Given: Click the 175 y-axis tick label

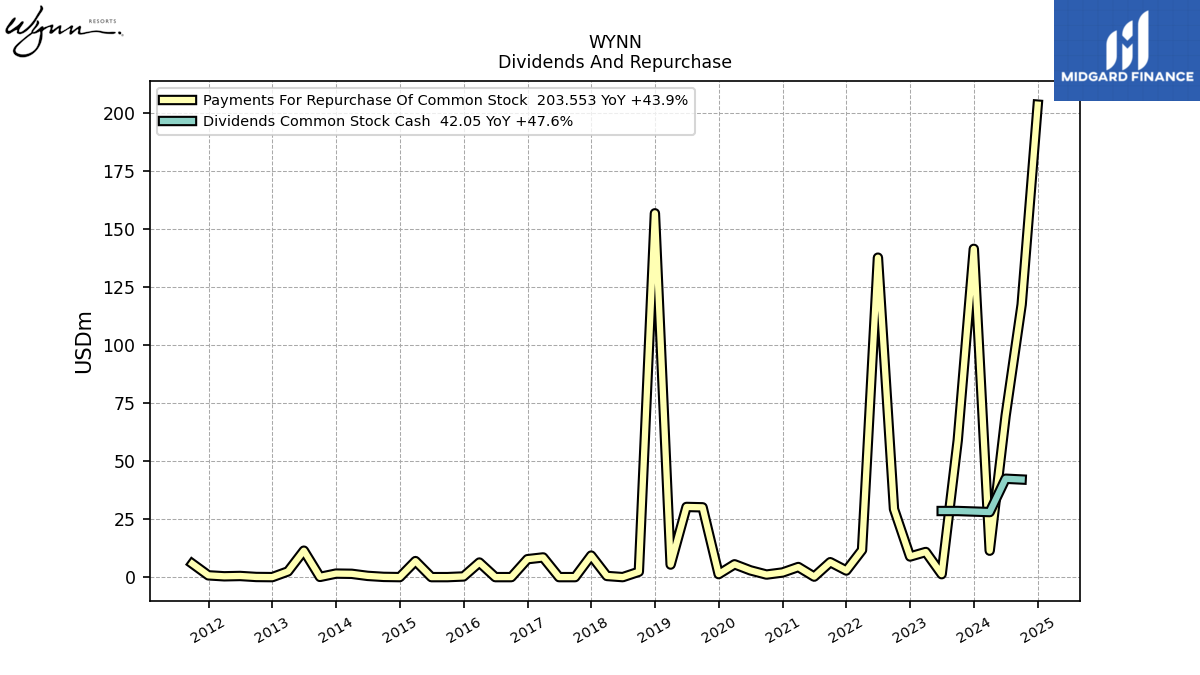Looking at the screenshot, I should 120,171.
